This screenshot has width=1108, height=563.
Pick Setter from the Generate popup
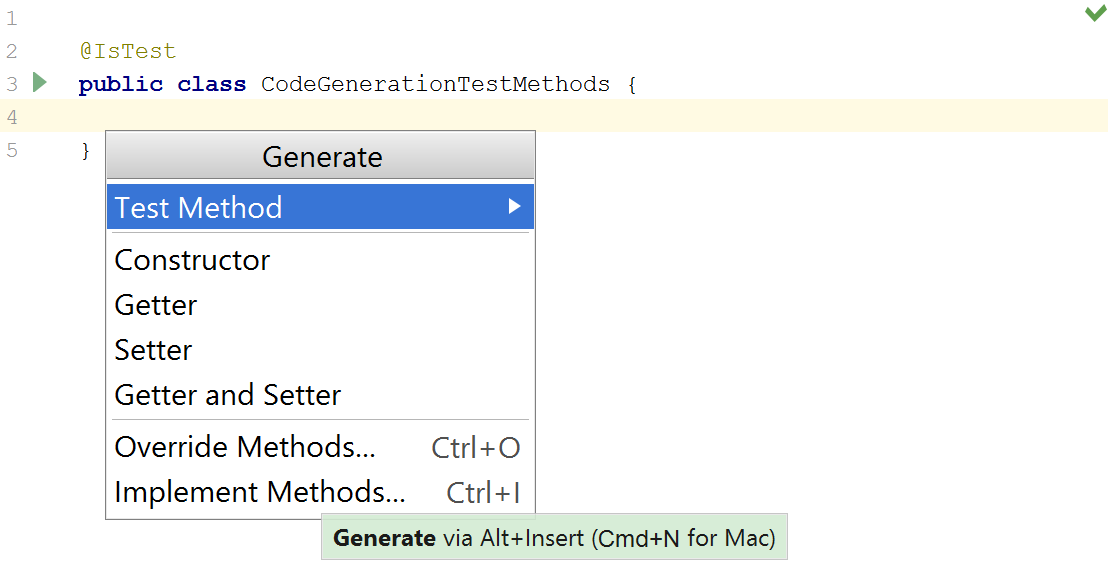(x=153, y=350)
